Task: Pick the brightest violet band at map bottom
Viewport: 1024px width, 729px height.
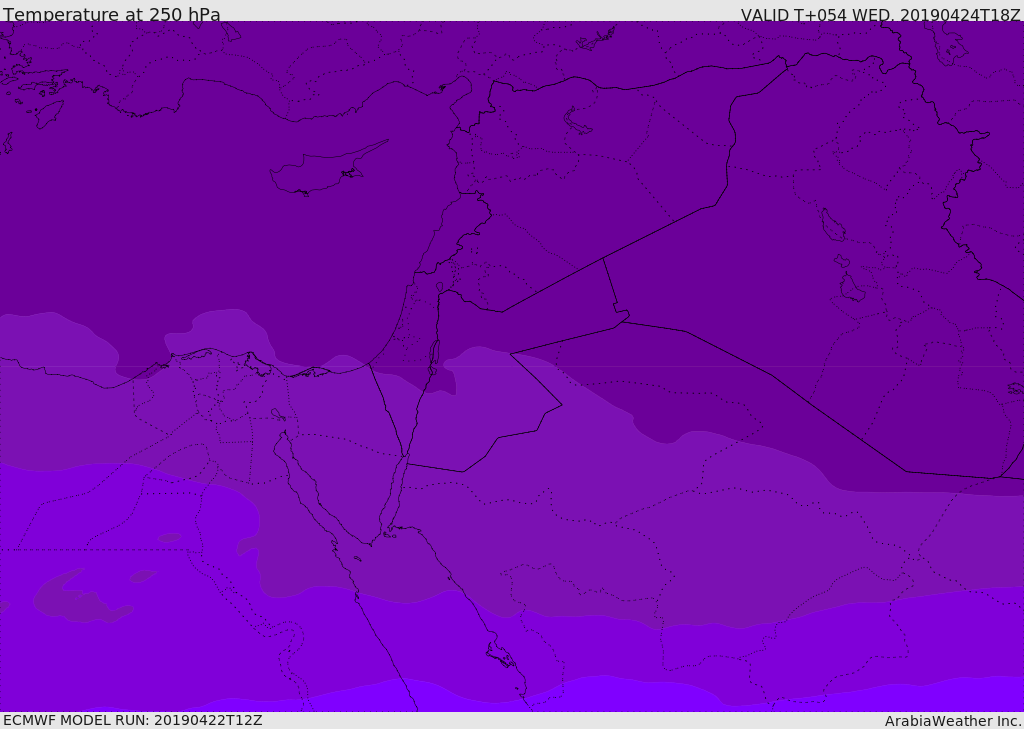Action: click(600, 695)
